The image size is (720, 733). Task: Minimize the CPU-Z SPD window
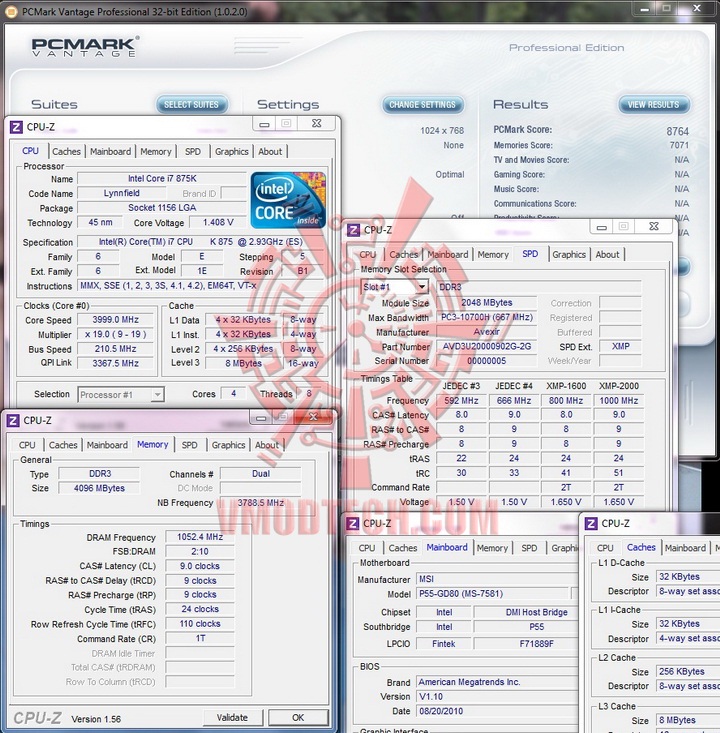602,227
